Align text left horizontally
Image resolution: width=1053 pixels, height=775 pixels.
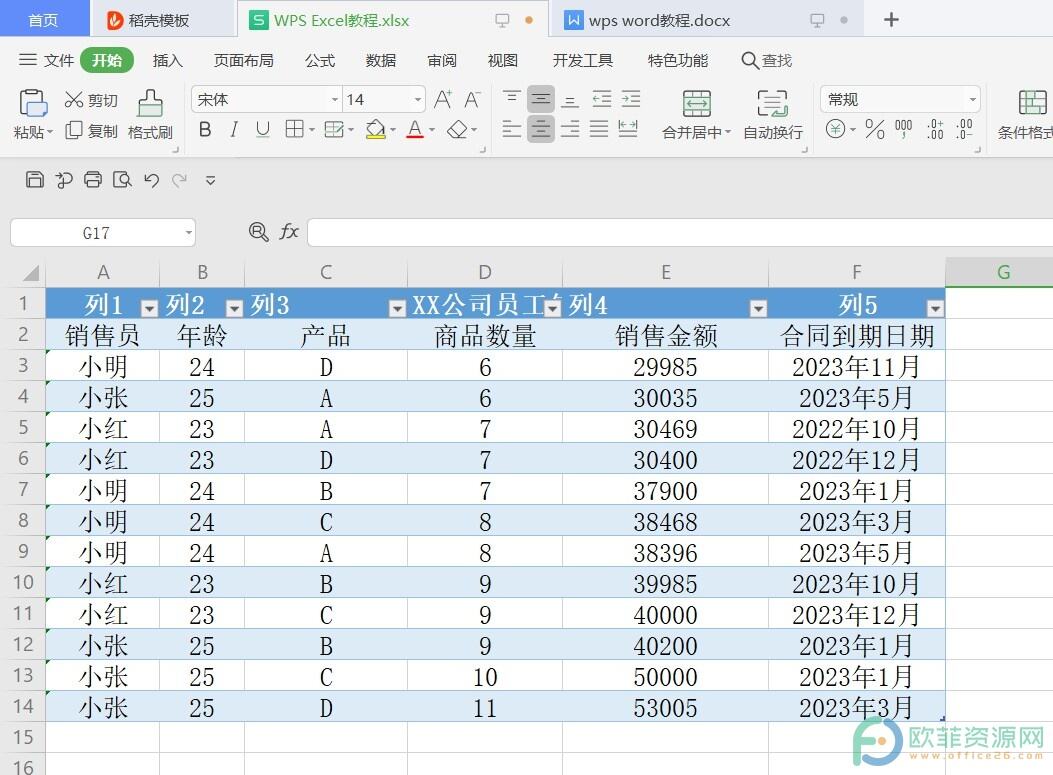511,129
